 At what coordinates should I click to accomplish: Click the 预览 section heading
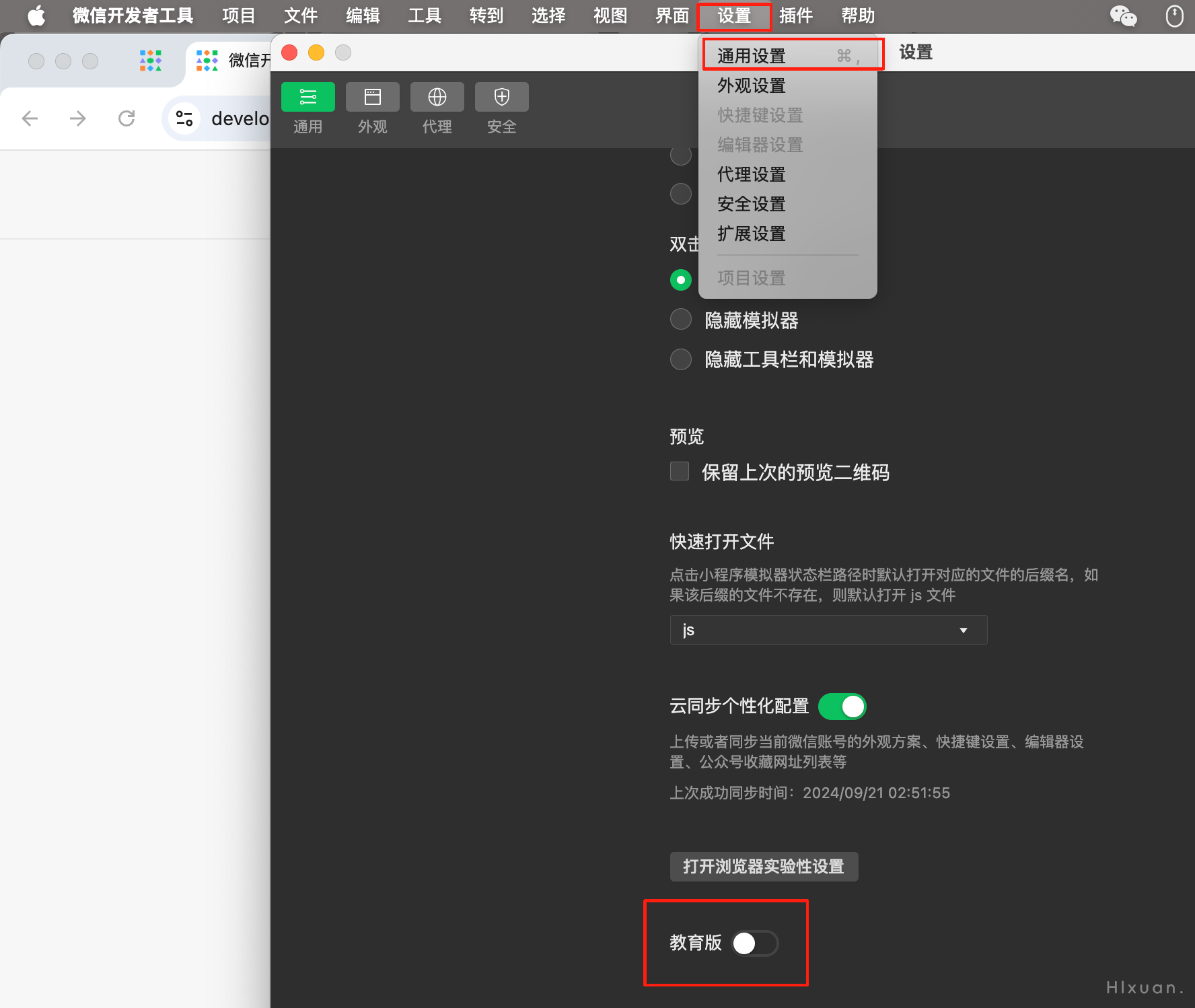(686, 437)
